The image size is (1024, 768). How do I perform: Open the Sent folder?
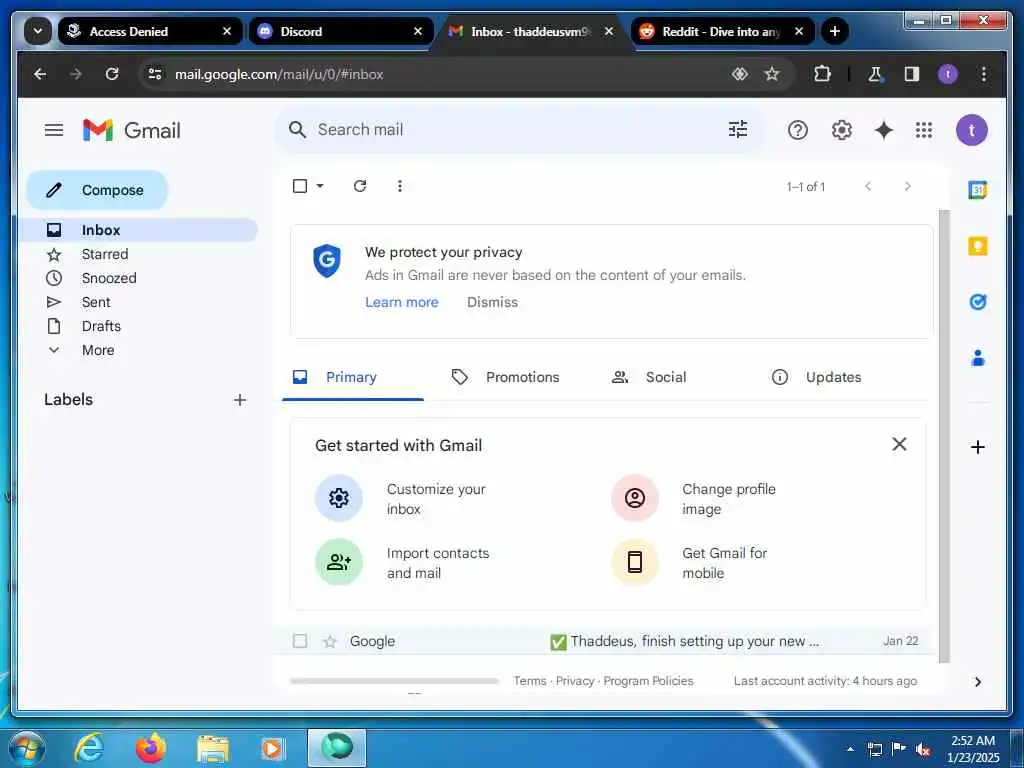96,302
